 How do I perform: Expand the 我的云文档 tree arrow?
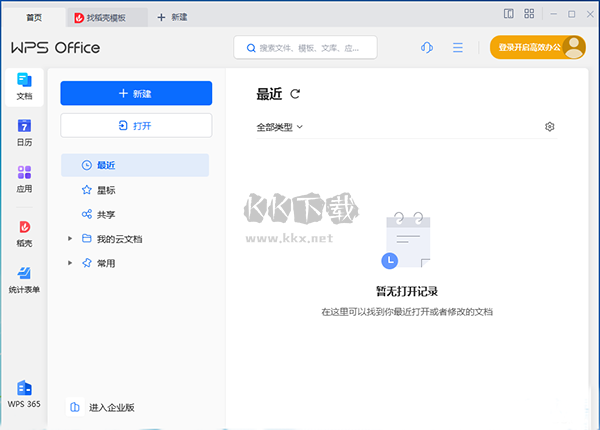point(70,239)
